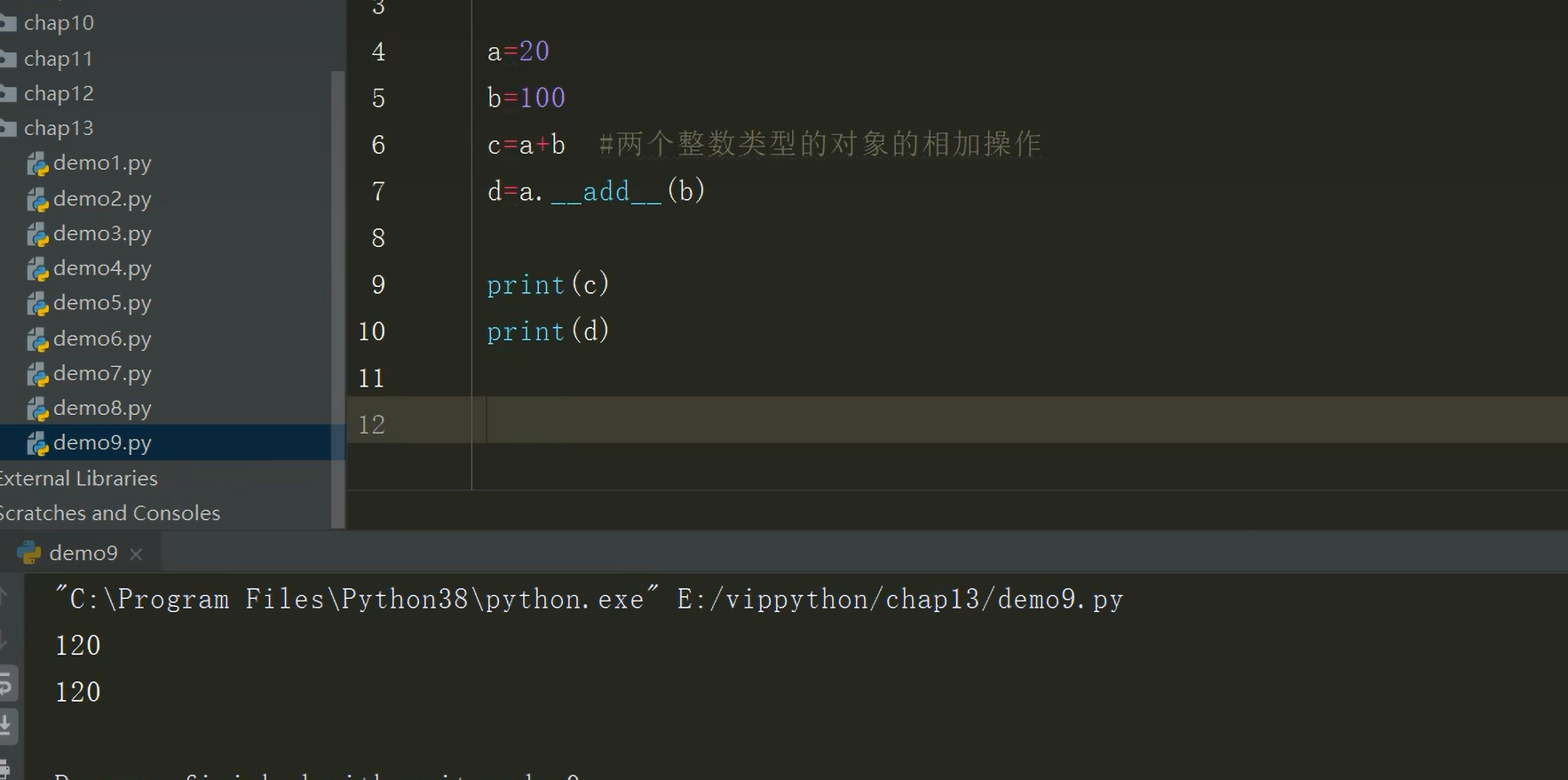1568x780 pixels.
Task: Select the demo9 Run tab
Action: tap(83, 553)
